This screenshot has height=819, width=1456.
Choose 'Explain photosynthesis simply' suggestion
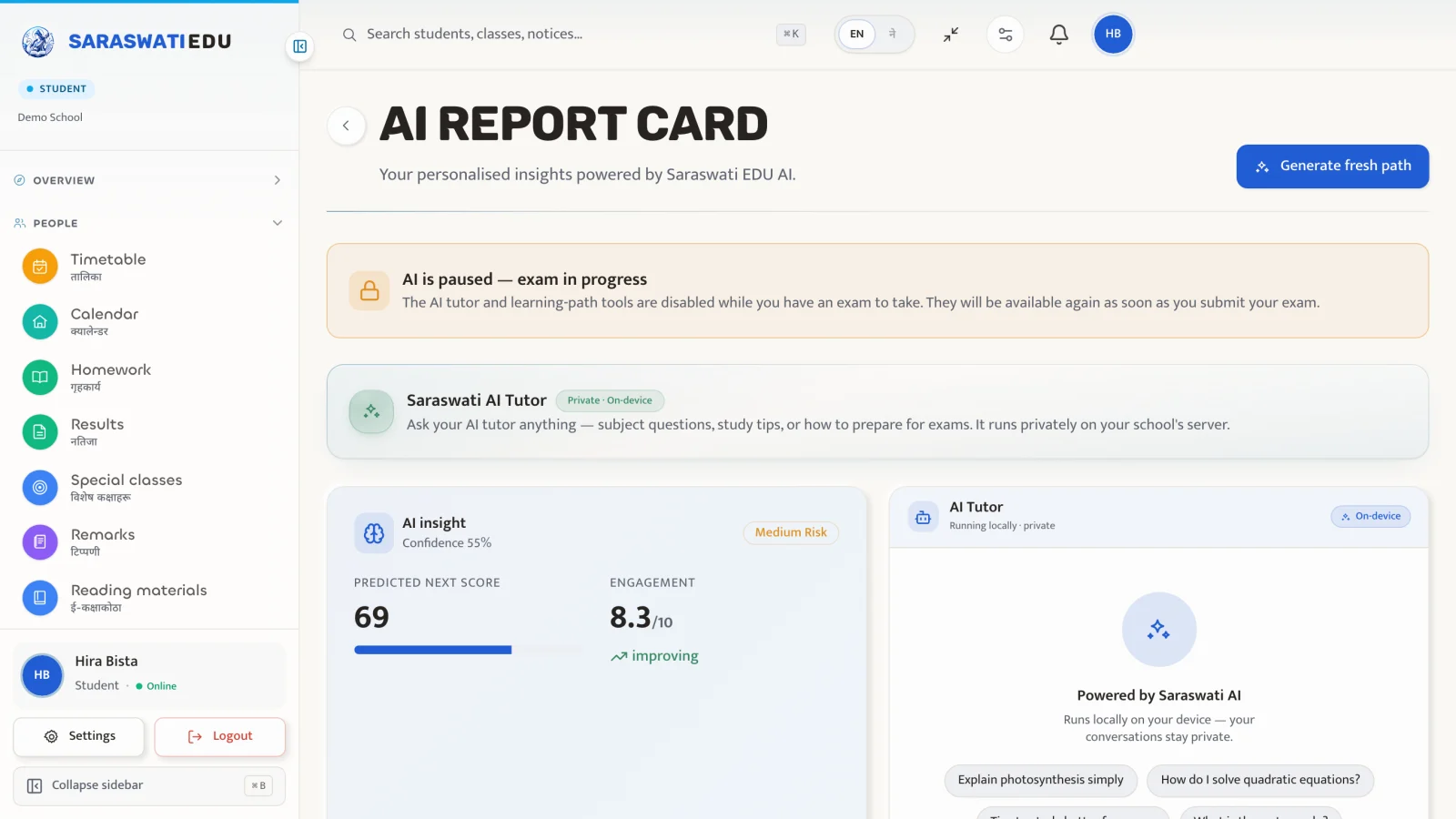click(1041, 781)
